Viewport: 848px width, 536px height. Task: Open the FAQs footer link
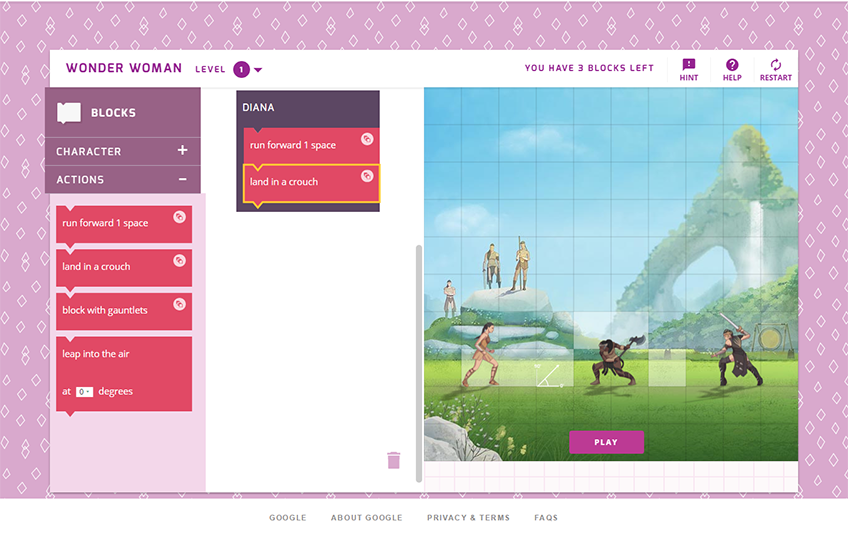(546, 518)
